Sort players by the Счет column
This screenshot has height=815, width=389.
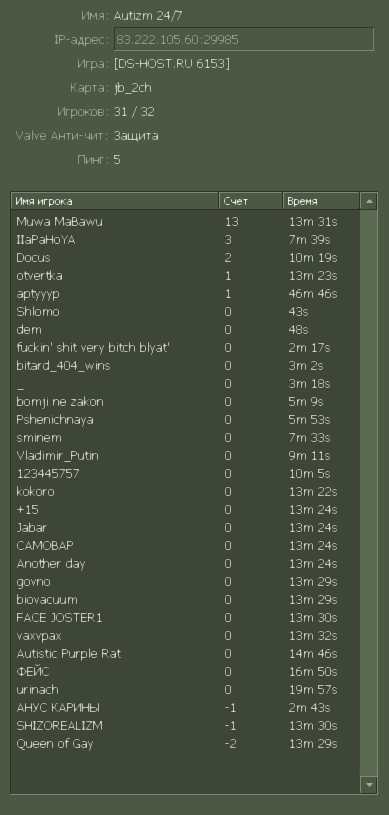click(251, 201)
